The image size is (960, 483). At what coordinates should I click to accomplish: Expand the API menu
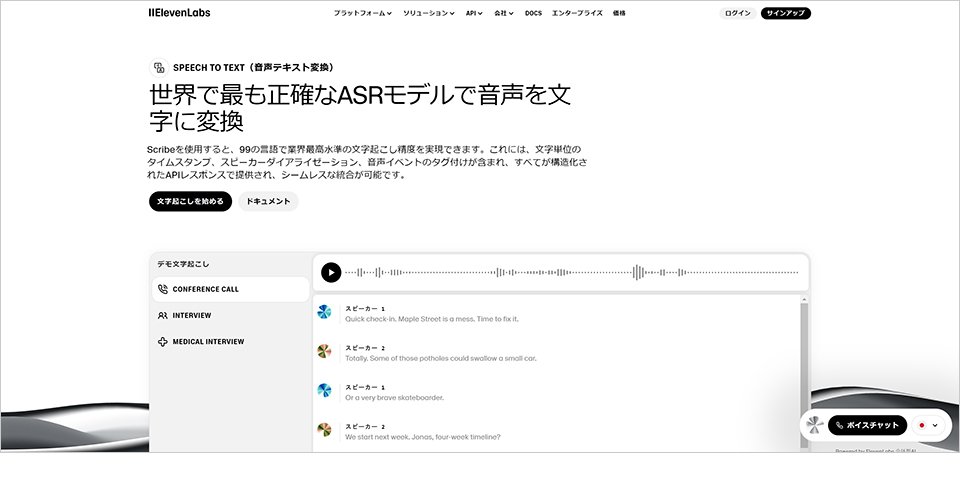[474, 13]
